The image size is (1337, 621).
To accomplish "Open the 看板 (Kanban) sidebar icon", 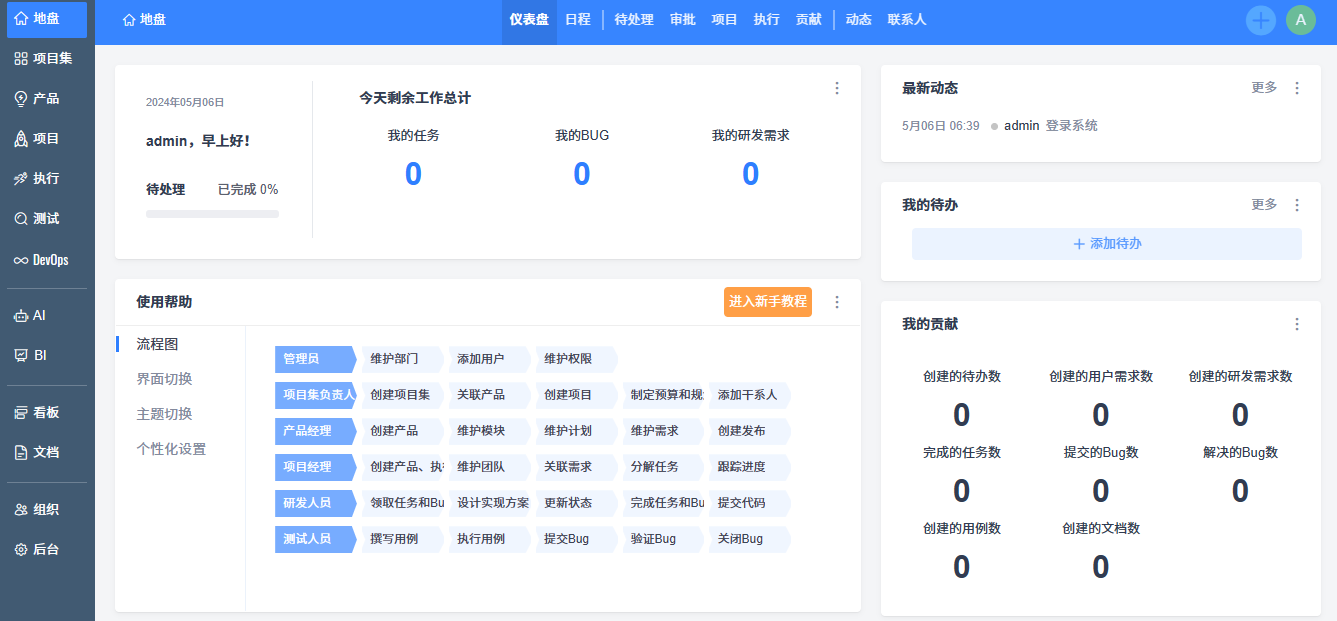I will pos(21,412).
